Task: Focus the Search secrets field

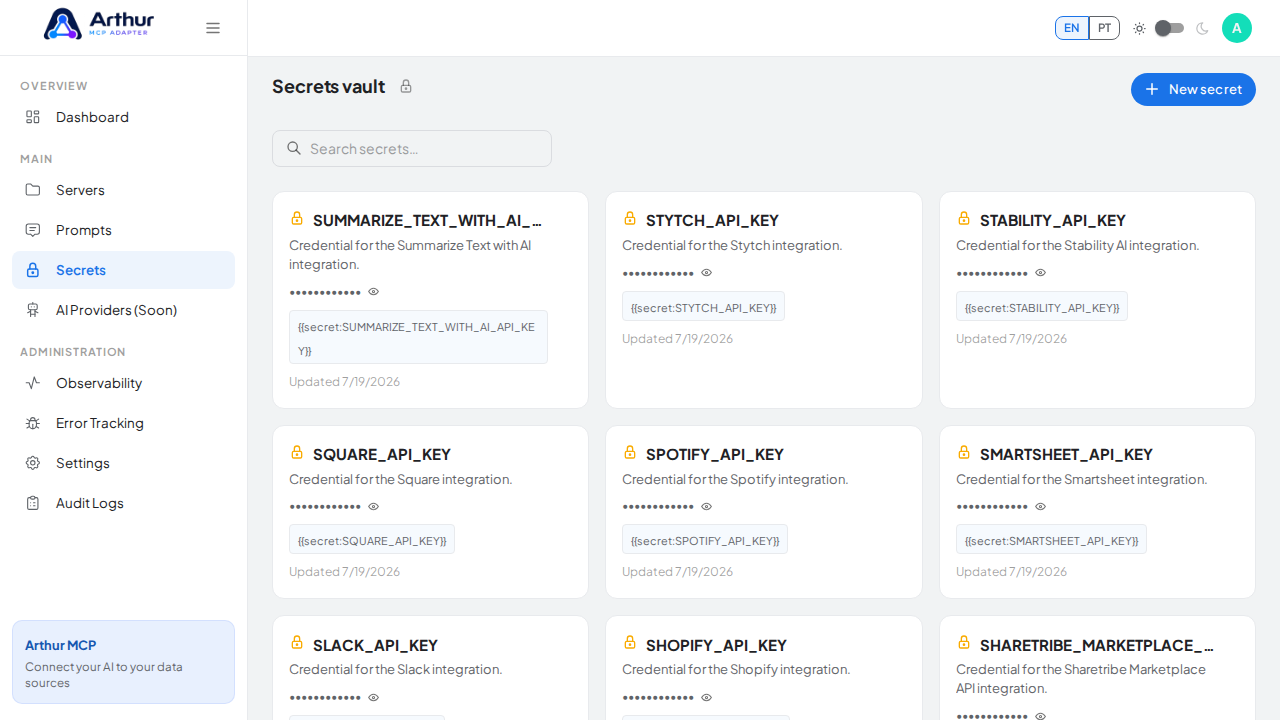Action: coord(412,148)
